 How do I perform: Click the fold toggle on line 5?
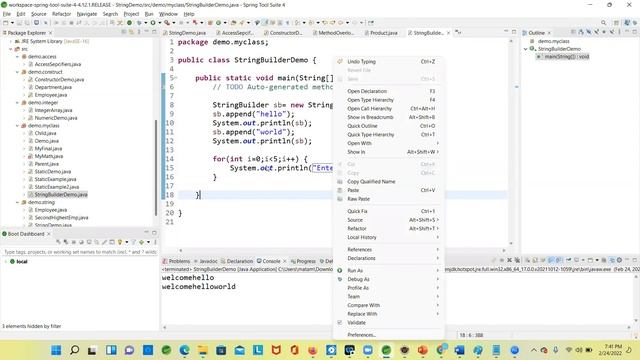click(176, 78)
